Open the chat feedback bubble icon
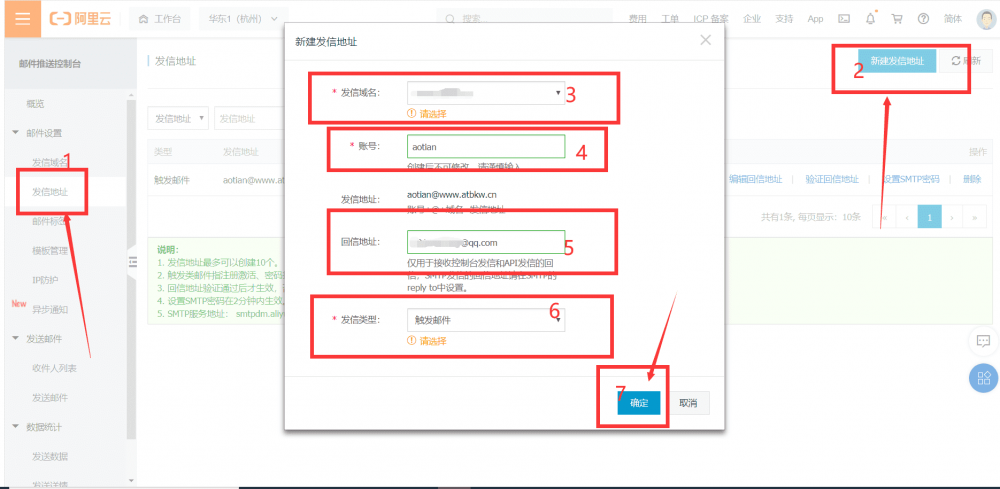The image size is (1000, 489). pos(983,340)
